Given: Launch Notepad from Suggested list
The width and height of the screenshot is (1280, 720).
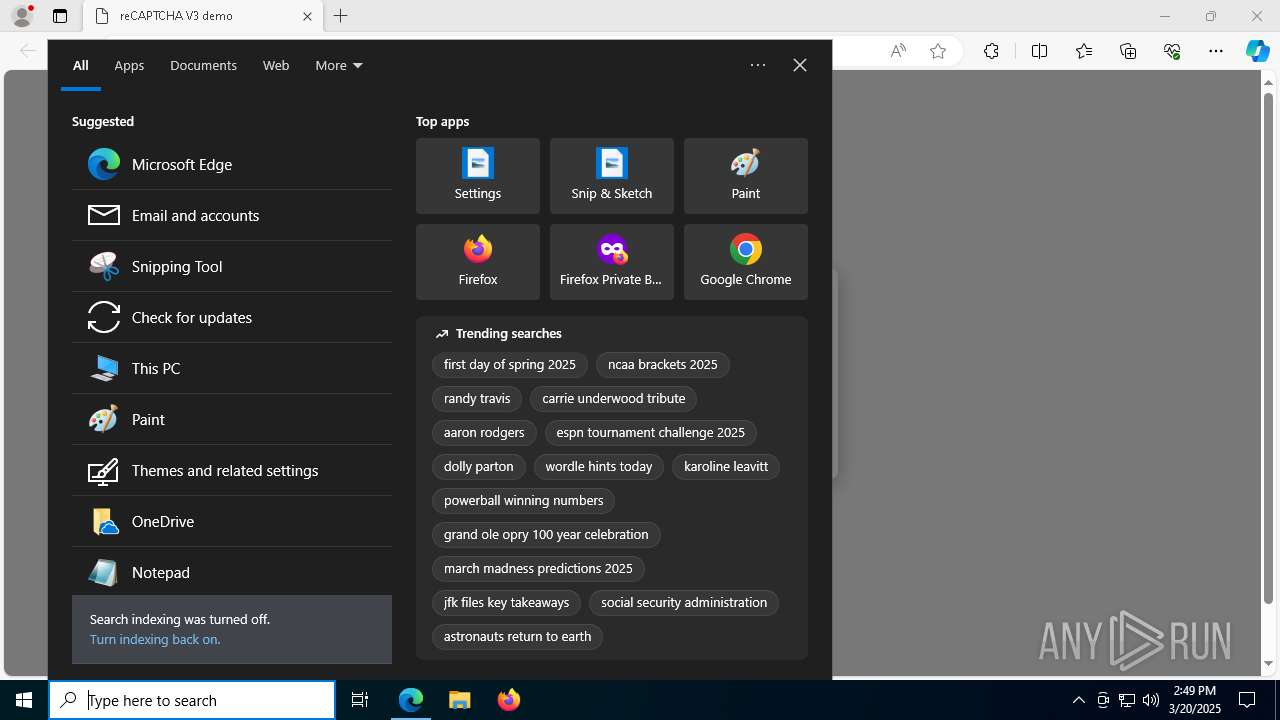Looking at the screenshot, I should [232, 572].
